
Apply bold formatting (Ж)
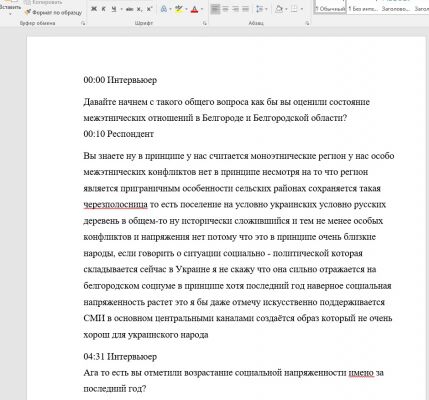[x=94, y=9]
